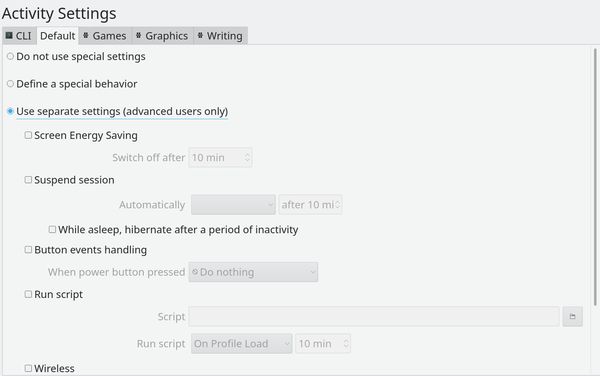This screenshot has width=600, height=376.
Task: Open the On Profile Load dropdown
Action: pyautogui.click(x=242, y=343)
